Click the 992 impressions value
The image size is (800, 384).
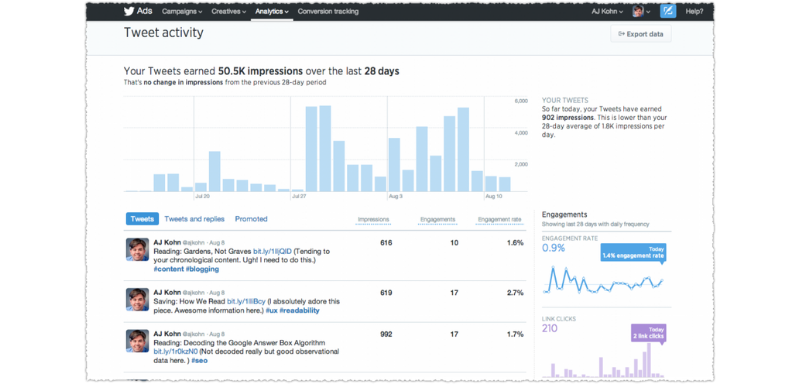point(386,335)
